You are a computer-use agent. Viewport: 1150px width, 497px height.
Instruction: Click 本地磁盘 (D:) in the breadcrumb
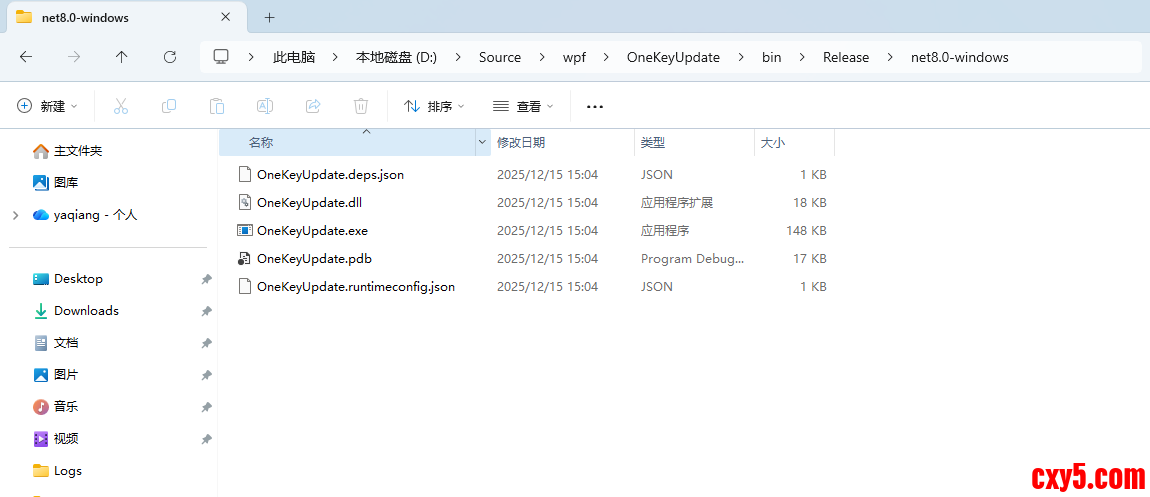[396, 57]
